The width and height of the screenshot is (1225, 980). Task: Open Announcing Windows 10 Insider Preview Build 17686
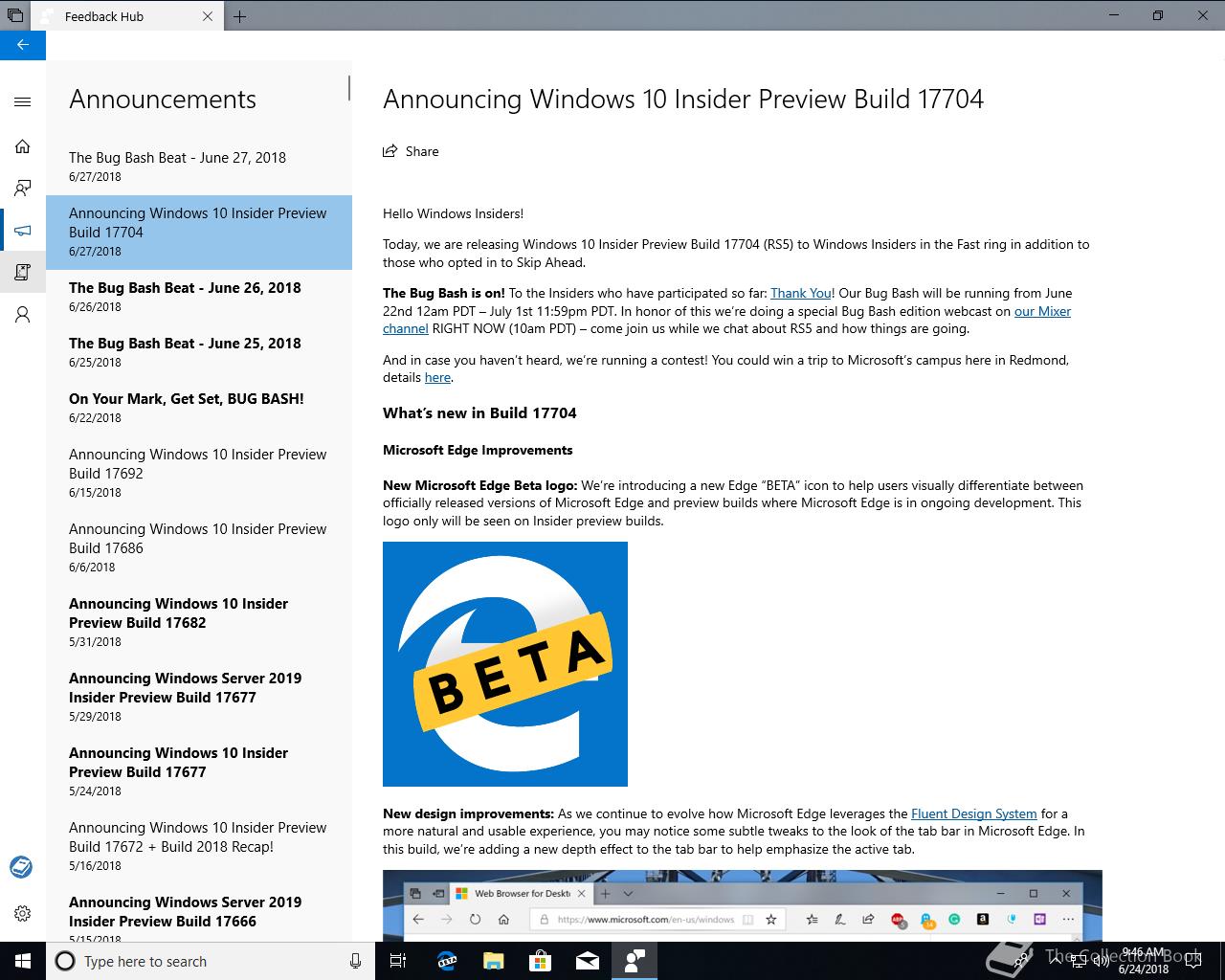point(199,547)
